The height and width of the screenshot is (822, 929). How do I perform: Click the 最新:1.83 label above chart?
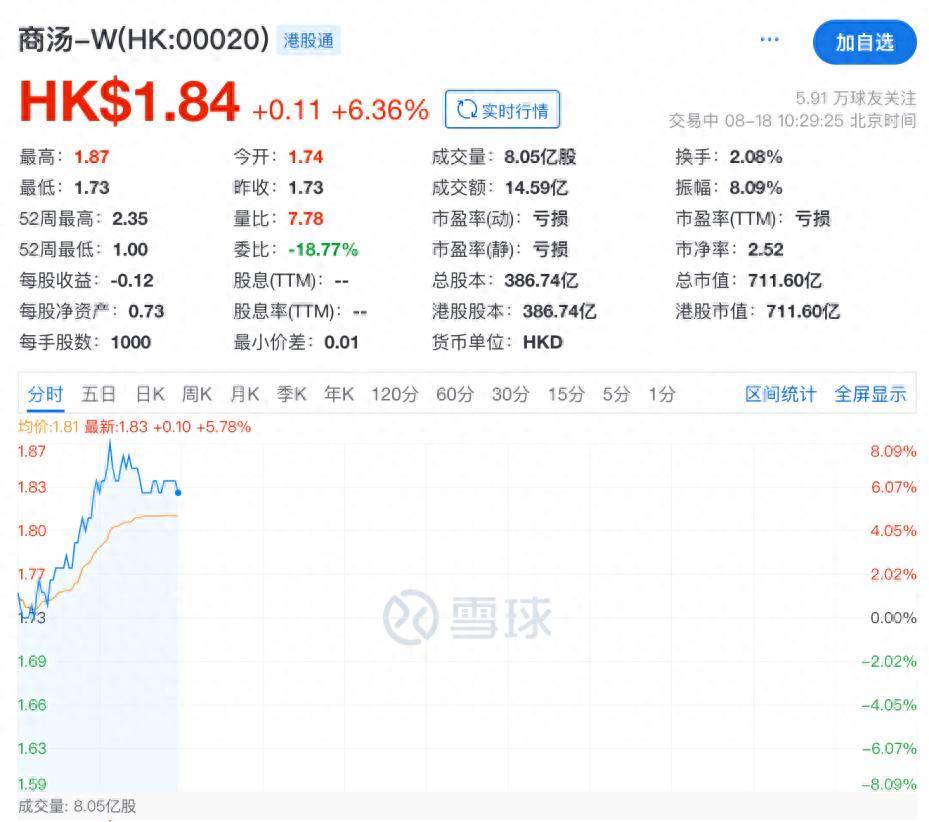click(x=116, y=427)
